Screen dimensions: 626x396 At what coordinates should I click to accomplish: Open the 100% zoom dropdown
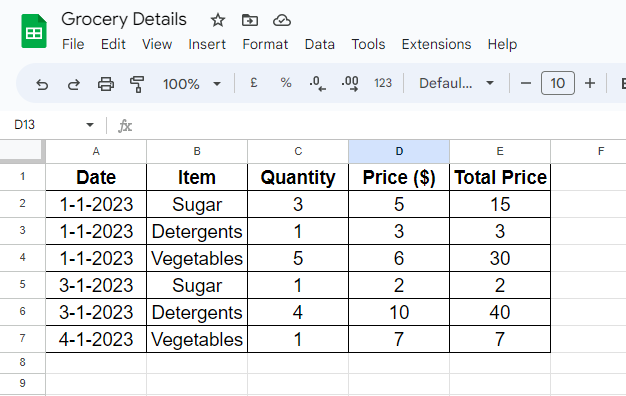[x=192, y=84]
